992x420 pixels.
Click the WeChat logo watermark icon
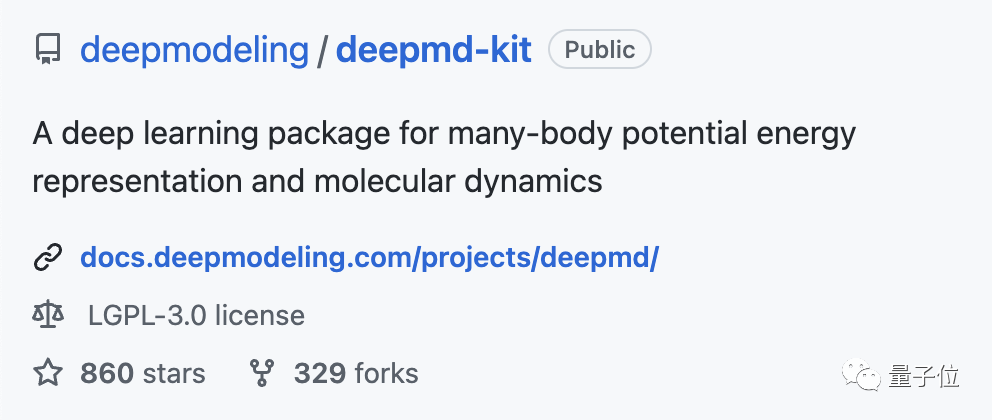tap(865, 376)
